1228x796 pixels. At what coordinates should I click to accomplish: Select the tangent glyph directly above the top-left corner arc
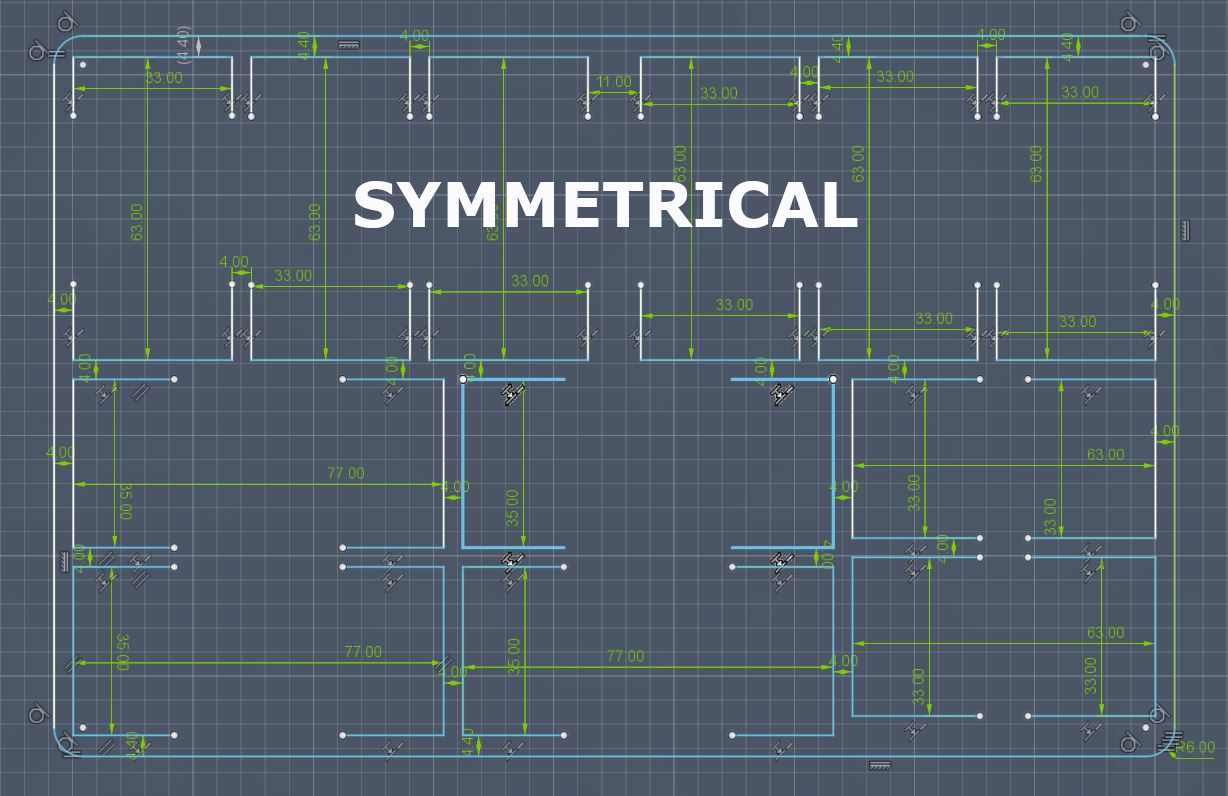point(66,21)
